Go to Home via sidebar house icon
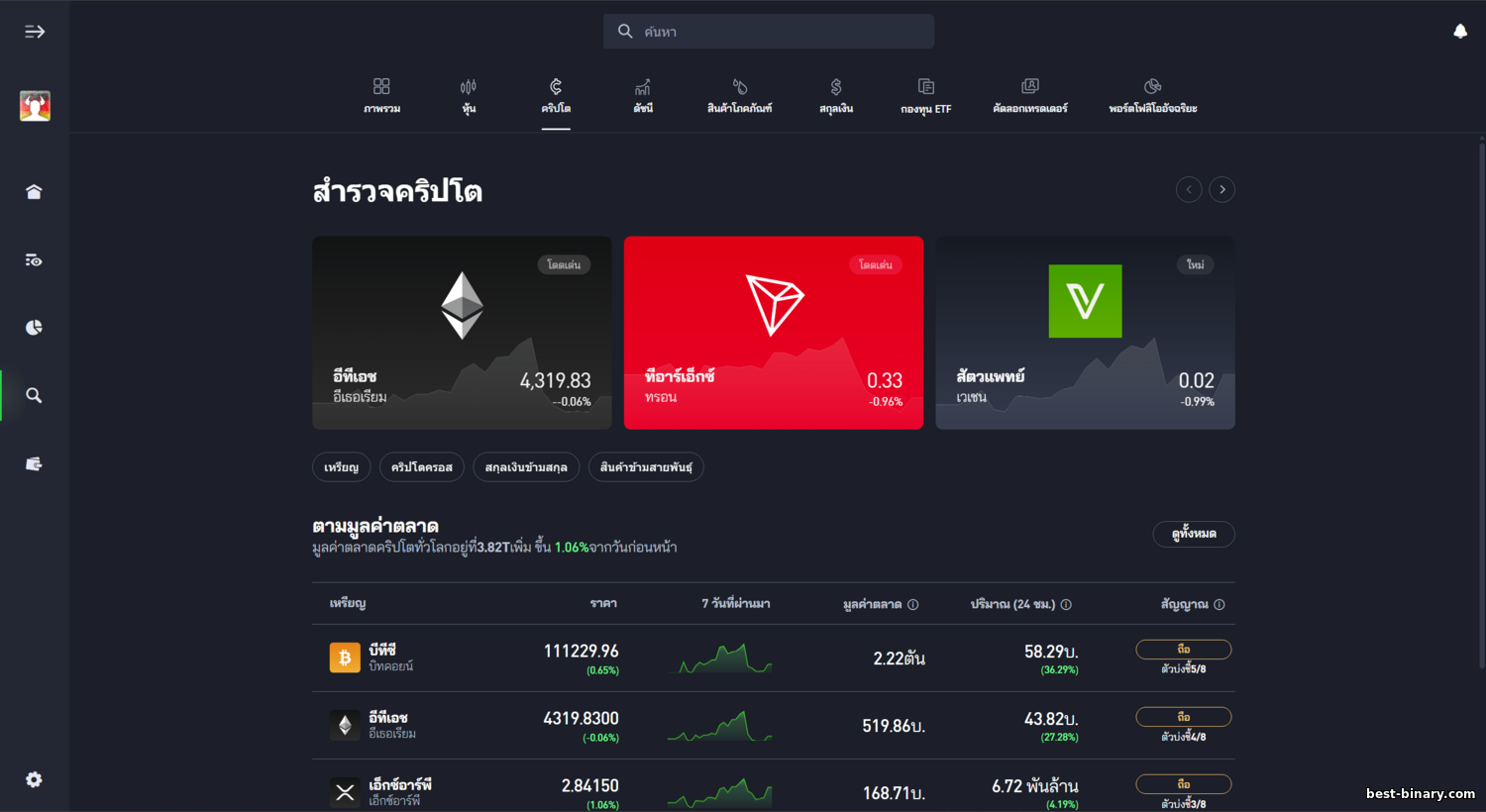This screenshot has width=1486, height=812. point(34,192)
